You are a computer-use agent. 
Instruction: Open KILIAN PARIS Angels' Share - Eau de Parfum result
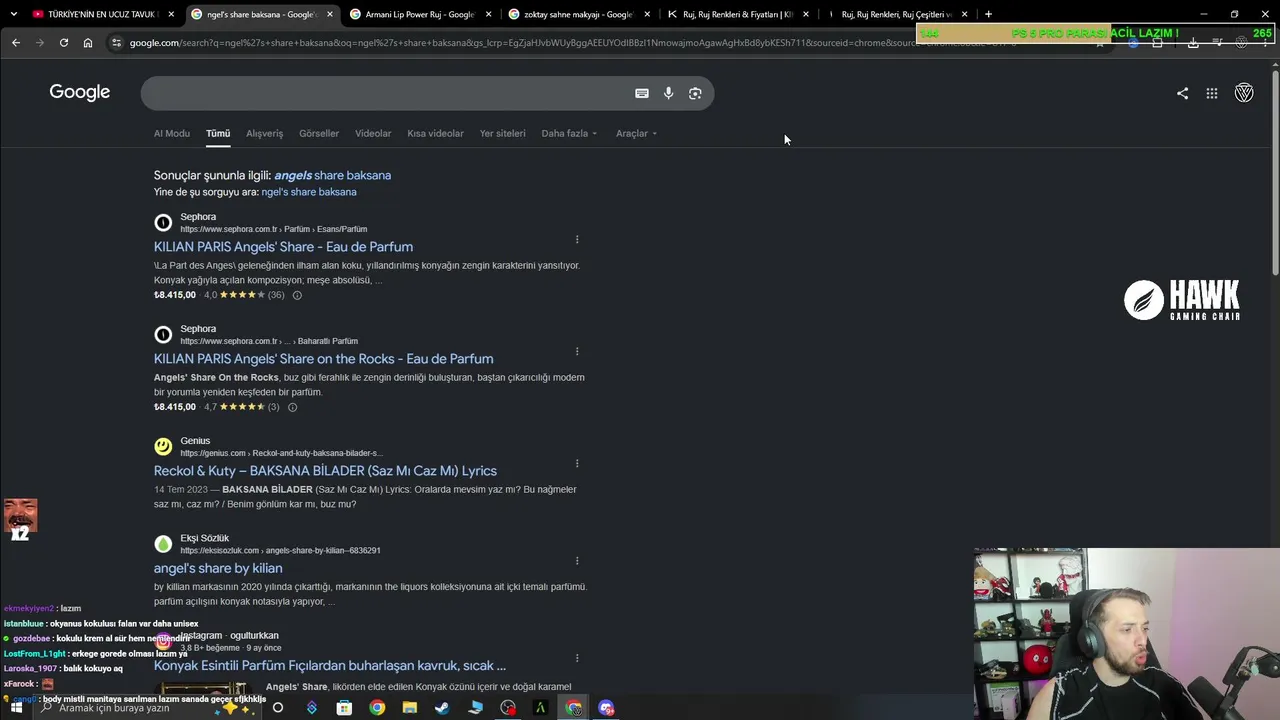(x=283, y=247)
